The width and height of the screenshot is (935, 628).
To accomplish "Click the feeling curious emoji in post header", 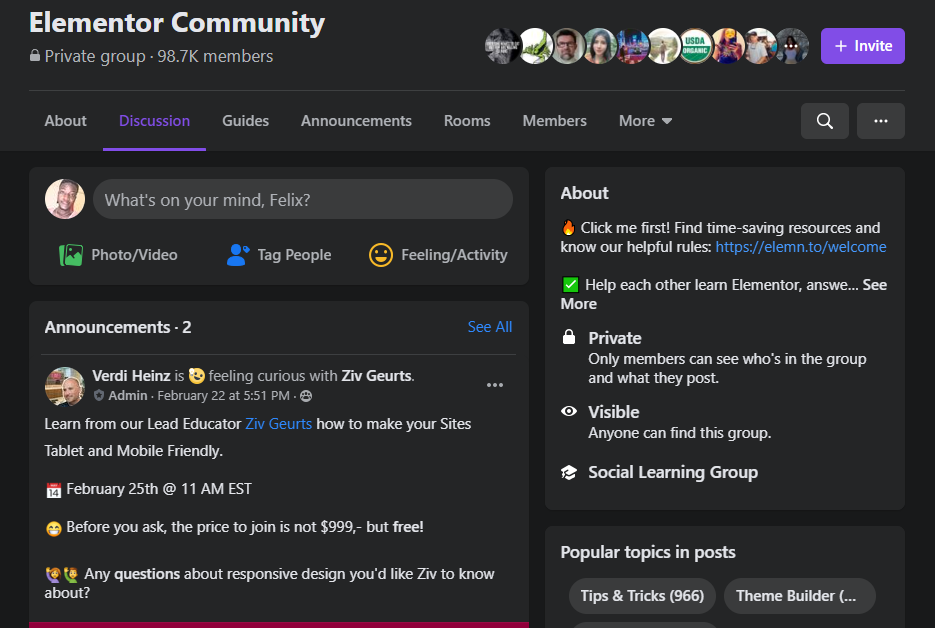I will click(x=197, y=376).
